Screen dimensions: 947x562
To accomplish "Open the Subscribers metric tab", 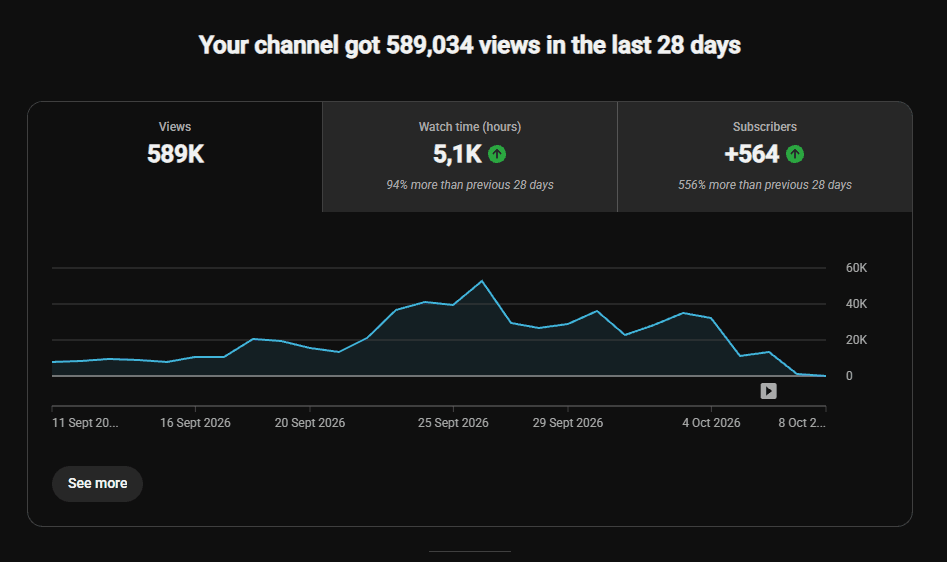I will coord(765,157).
